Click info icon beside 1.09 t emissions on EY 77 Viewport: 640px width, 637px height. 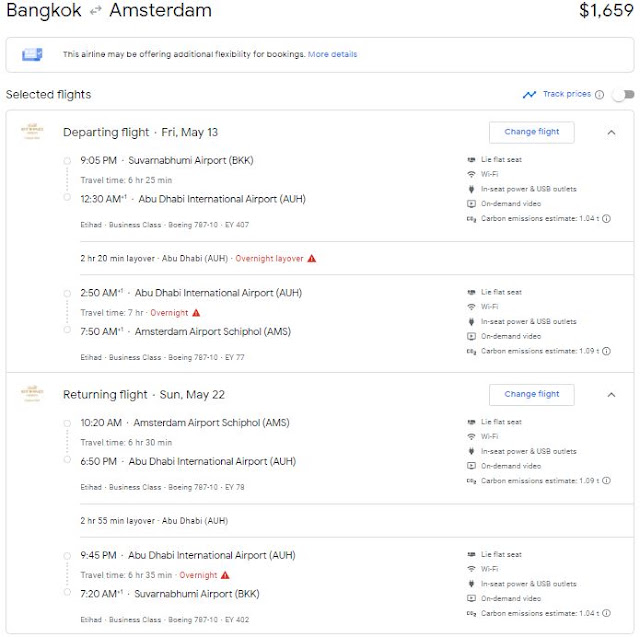pos(607,351)
